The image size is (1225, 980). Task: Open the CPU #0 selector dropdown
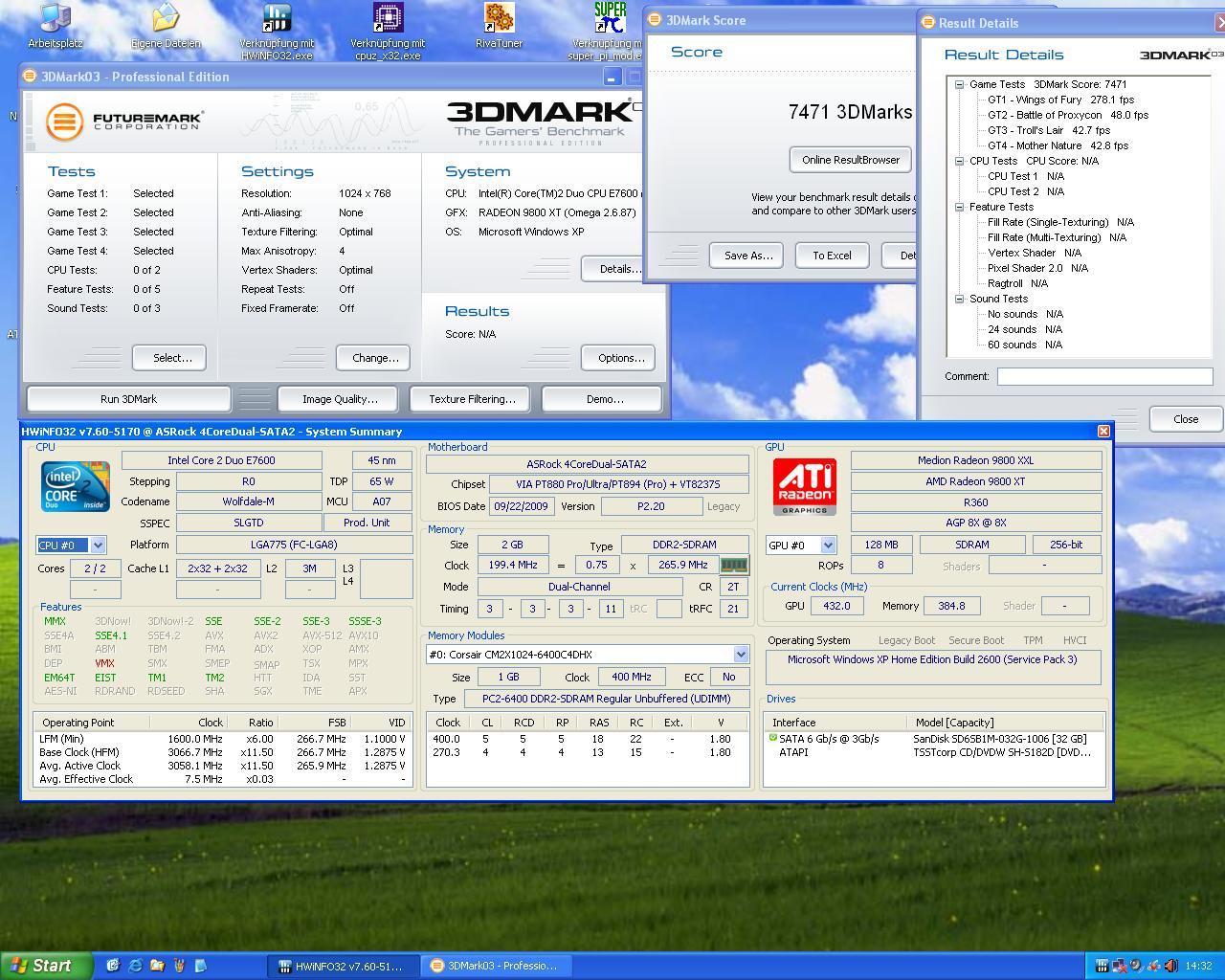pyautogui.click(x=98, y=546)
